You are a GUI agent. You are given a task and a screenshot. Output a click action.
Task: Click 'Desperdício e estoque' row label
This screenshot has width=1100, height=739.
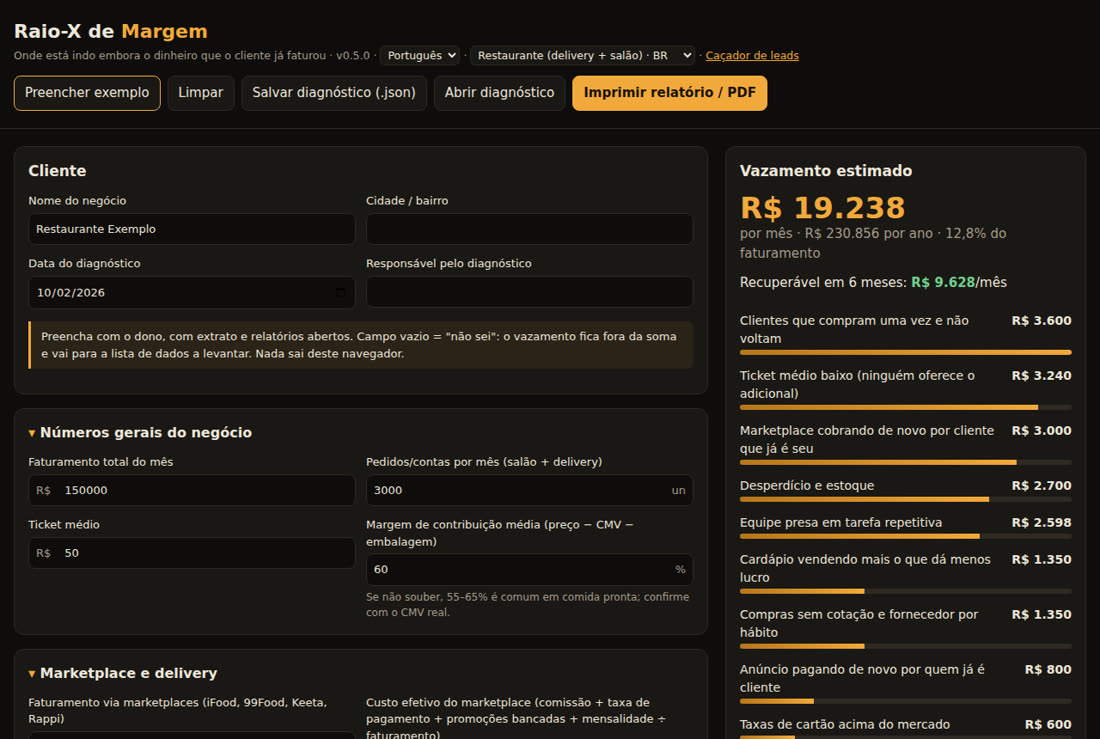[x=807, y=486]
